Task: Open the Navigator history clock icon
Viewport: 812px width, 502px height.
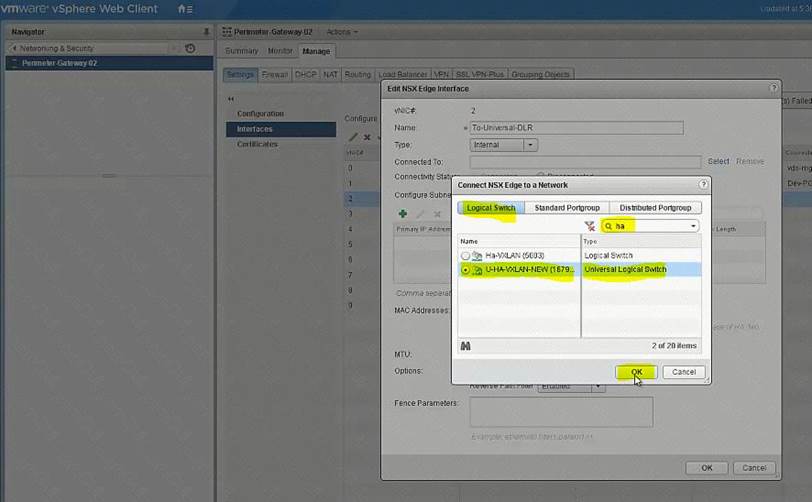Action: (x=190, y=48)
